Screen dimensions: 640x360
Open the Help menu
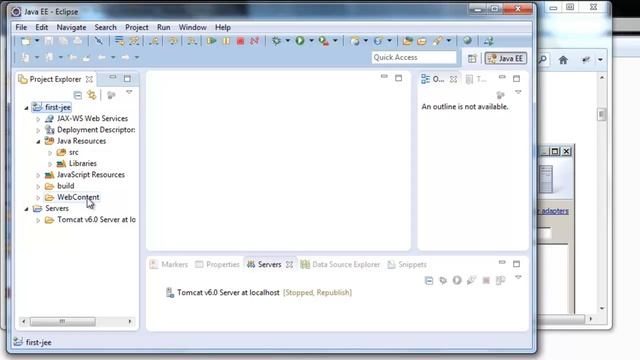[x=223, y=27]
